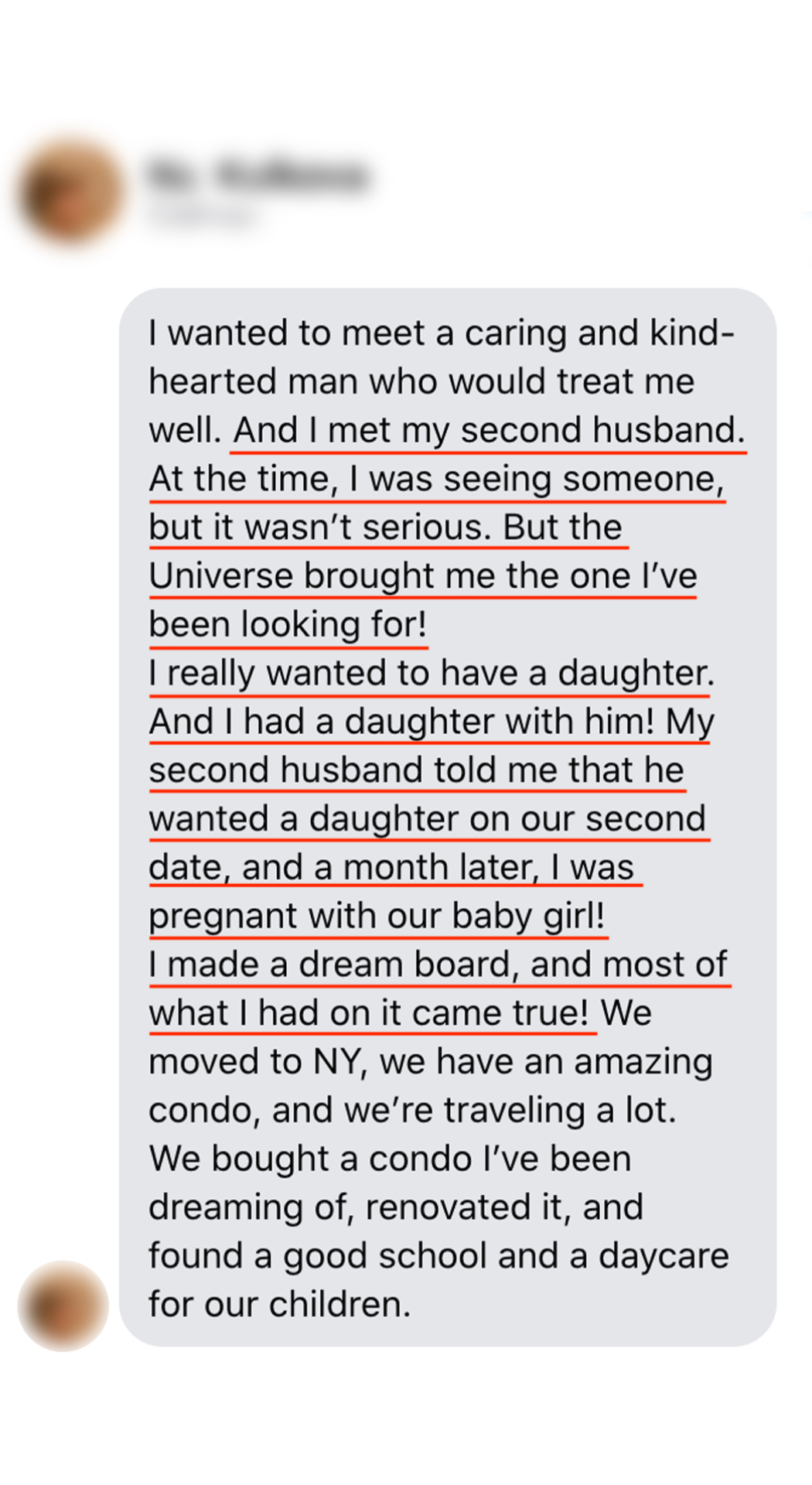Click the final line "for our children."
Image resolution: width=812 pixels, height=1485 pixels.
[x=279, y=1305]
